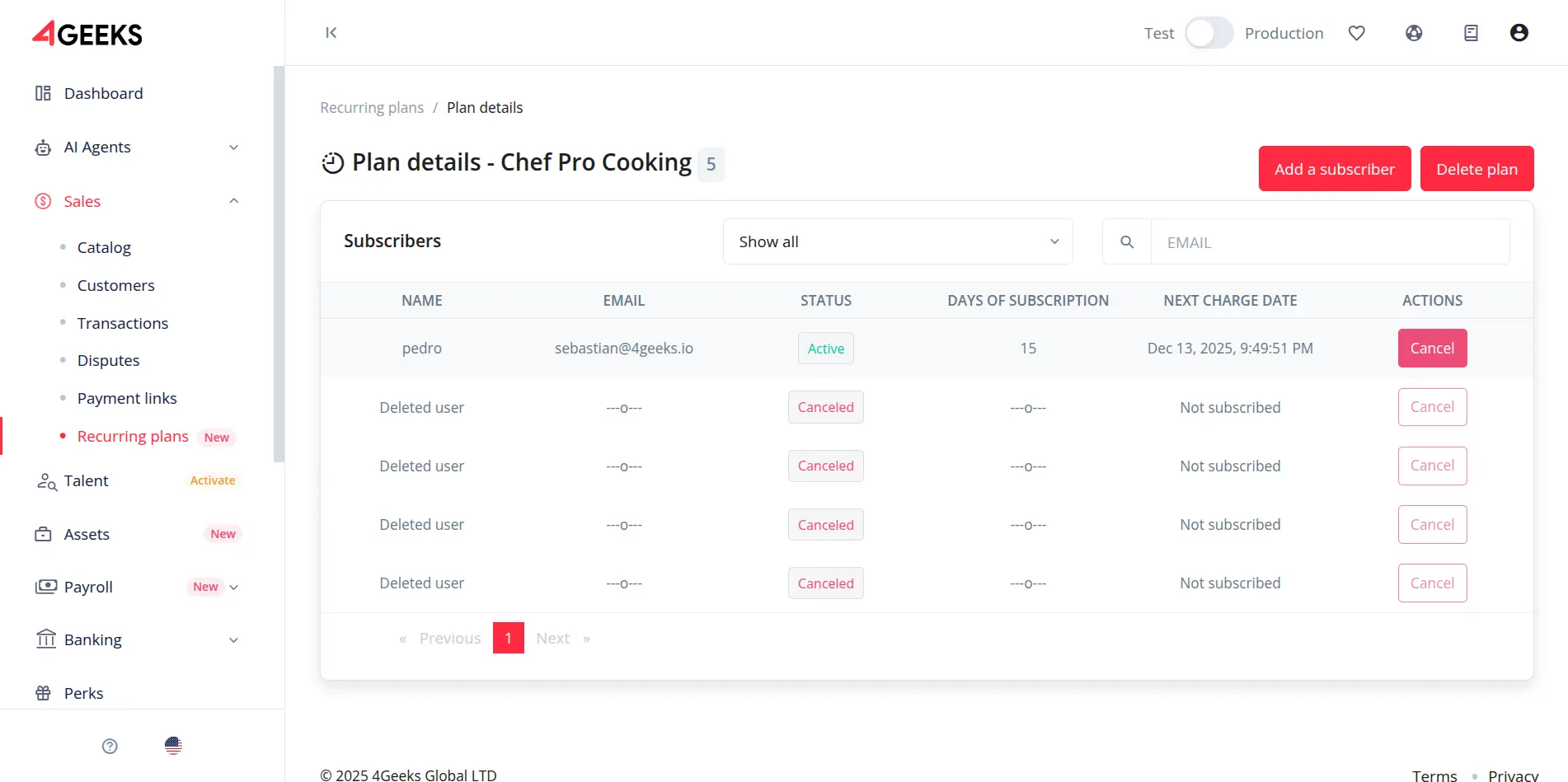Collapse the sidebar with the arrow icon
Viewport: 1568px width, 782px height.
coord(331,33)
